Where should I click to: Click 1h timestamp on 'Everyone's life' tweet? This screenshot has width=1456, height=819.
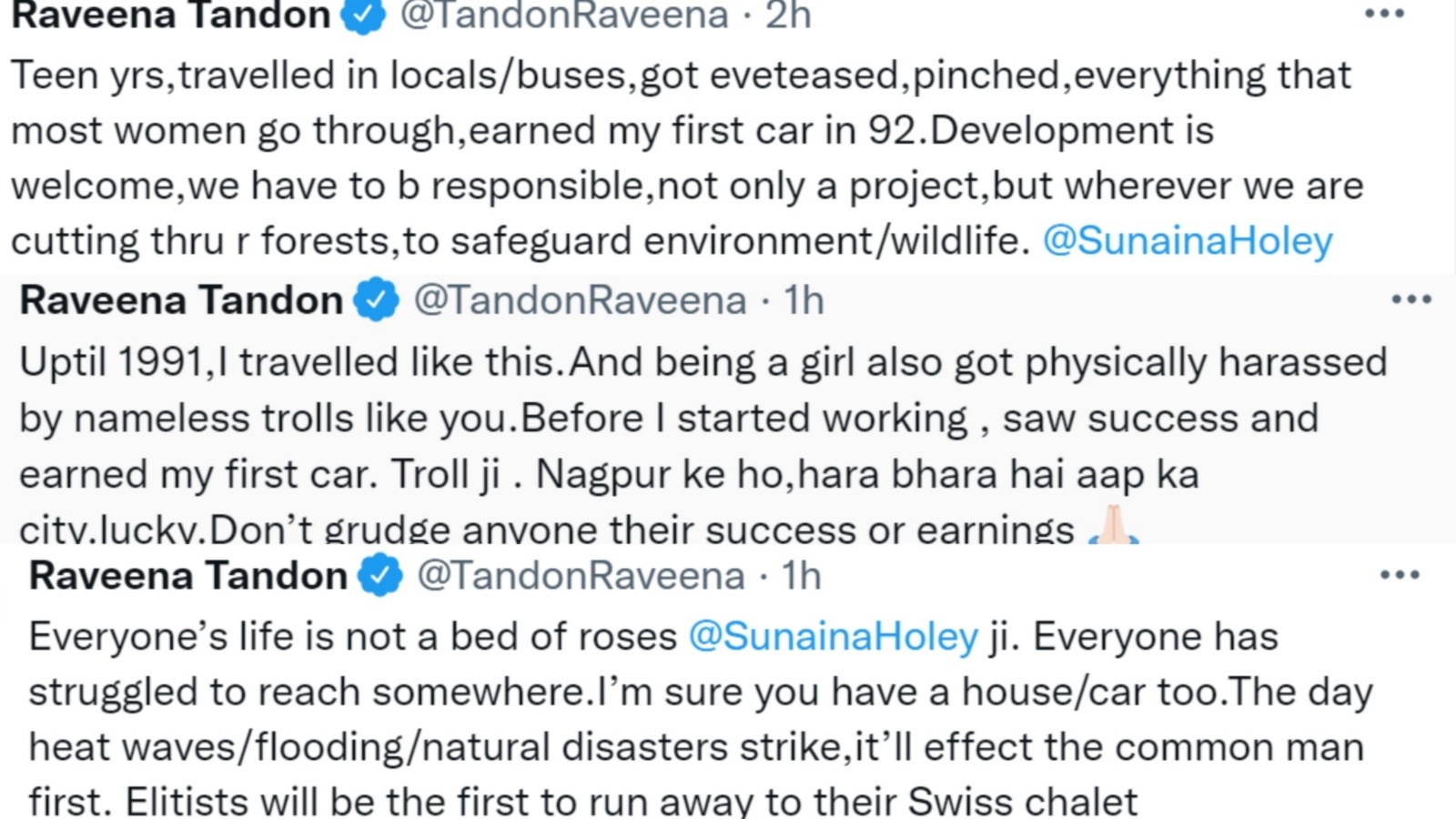[802, 576]
